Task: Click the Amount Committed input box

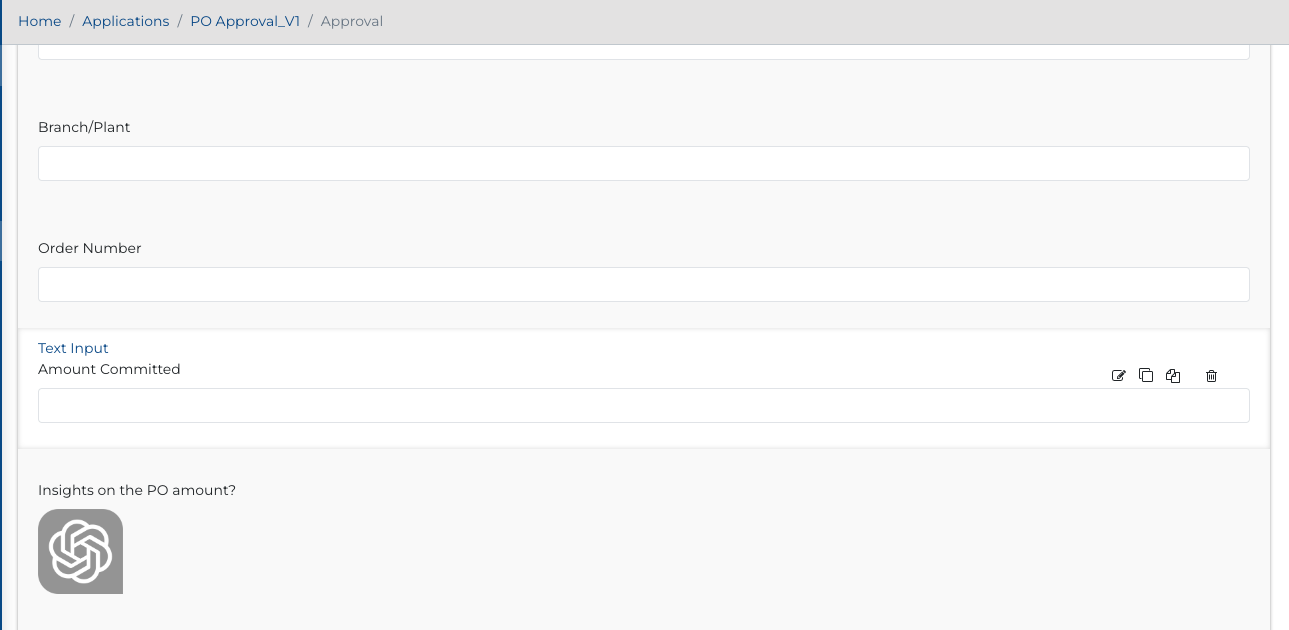Action: (x=643, y=405)
